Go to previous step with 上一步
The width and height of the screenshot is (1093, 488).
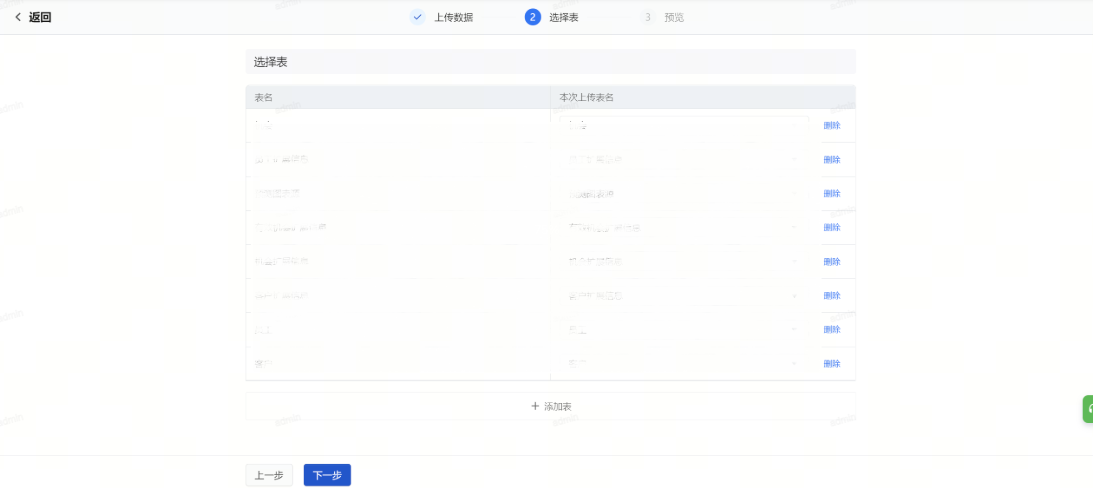269,475
